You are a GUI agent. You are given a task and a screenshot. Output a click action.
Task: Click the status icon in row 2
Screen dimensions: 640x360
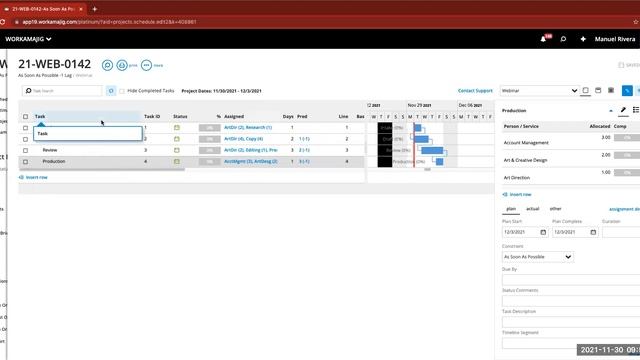click(177, 139)
